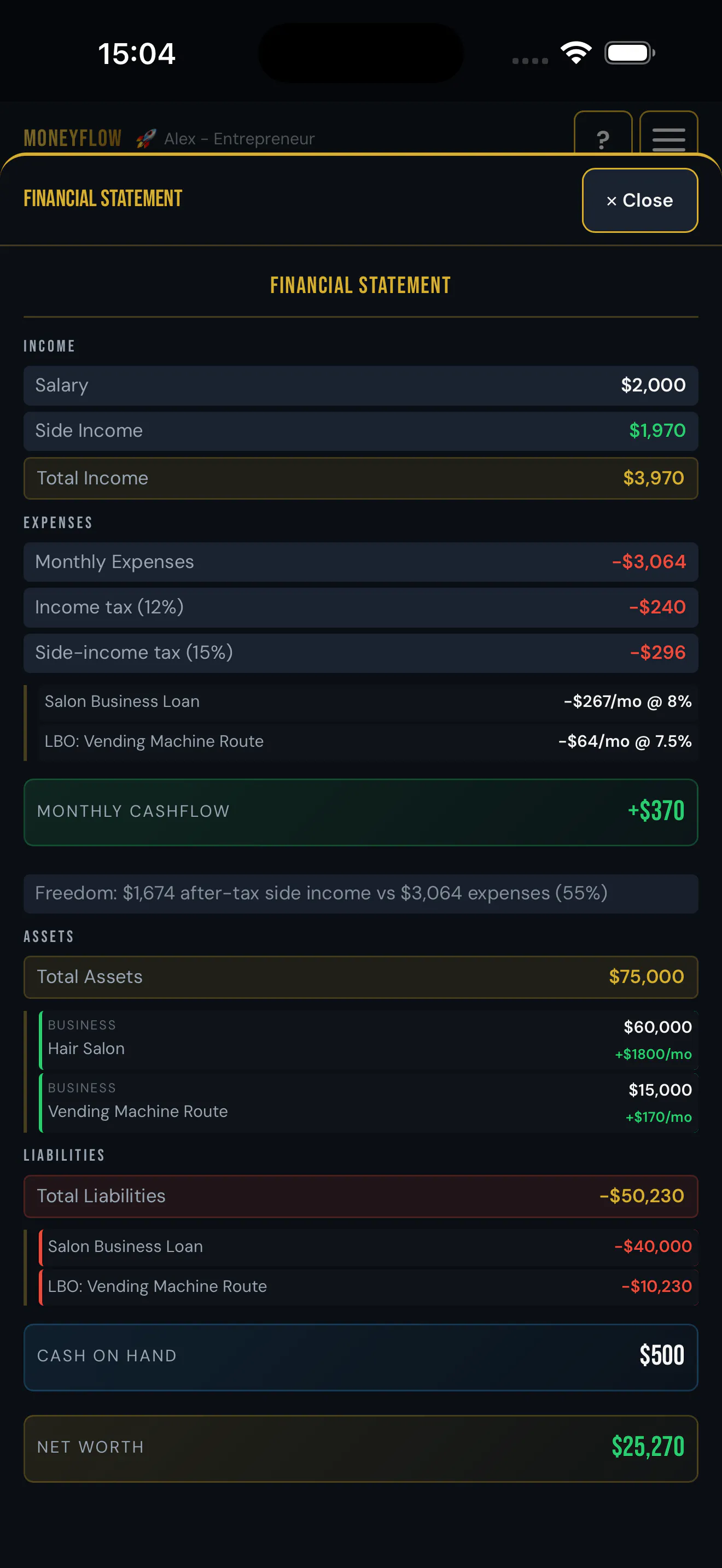722x1568 pixels.
Task: Select the Total Assets row
Action: coord(360,977)
